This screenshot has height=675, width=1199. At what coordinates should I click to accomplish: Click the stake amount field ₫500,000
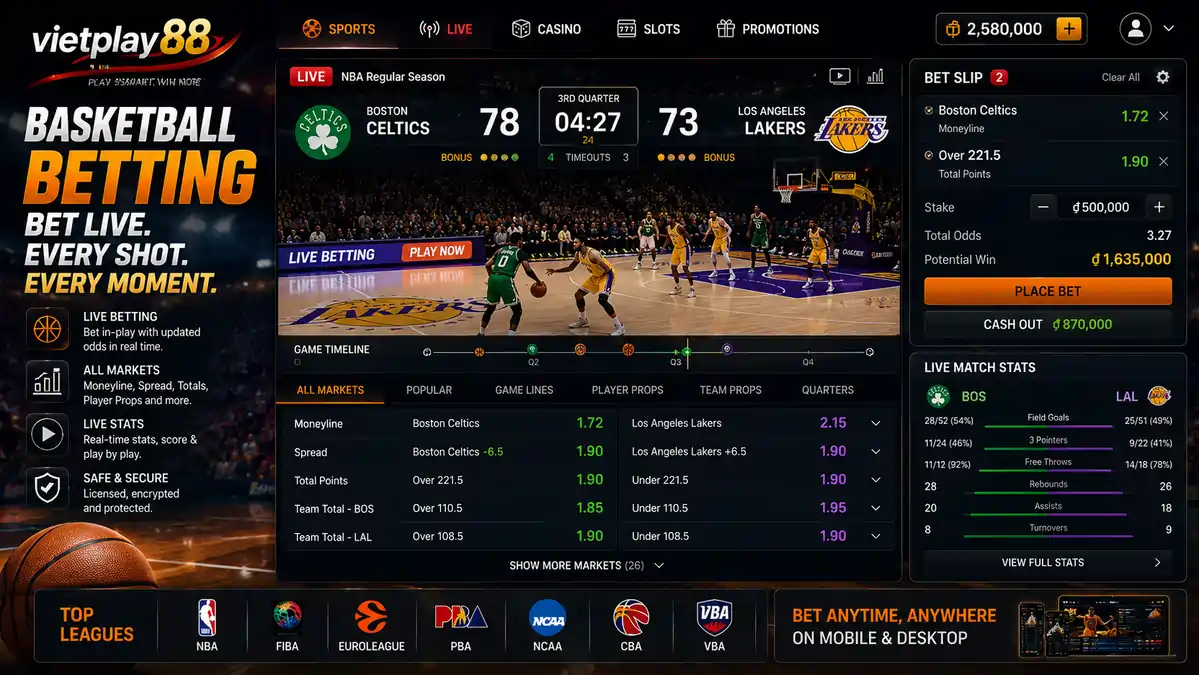pos(1101,207)
